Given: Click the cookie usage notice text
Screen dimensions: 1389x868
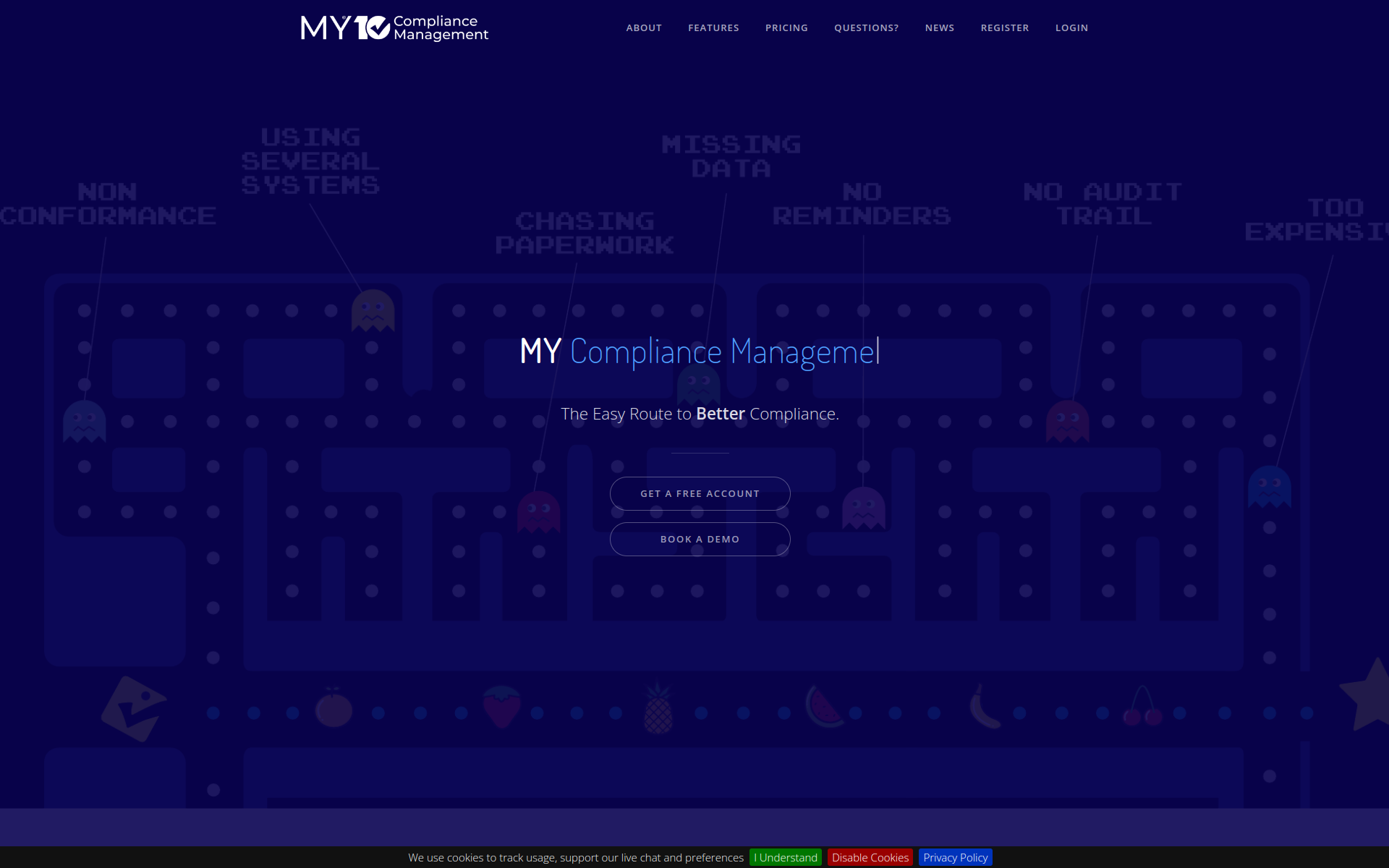Looking at the screenshot, I should click(576, 857).
